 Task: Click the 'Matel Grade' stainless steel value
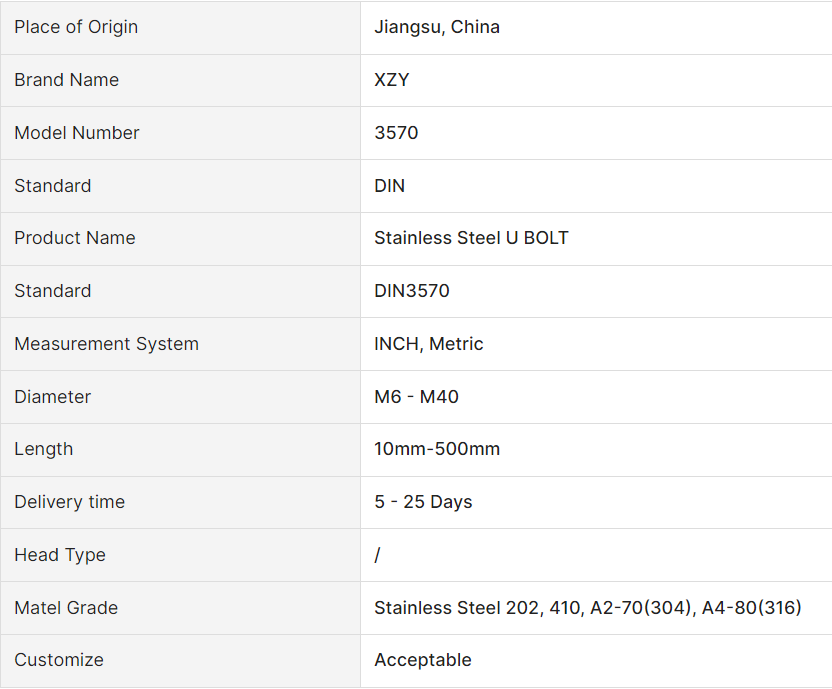[588, 608]
